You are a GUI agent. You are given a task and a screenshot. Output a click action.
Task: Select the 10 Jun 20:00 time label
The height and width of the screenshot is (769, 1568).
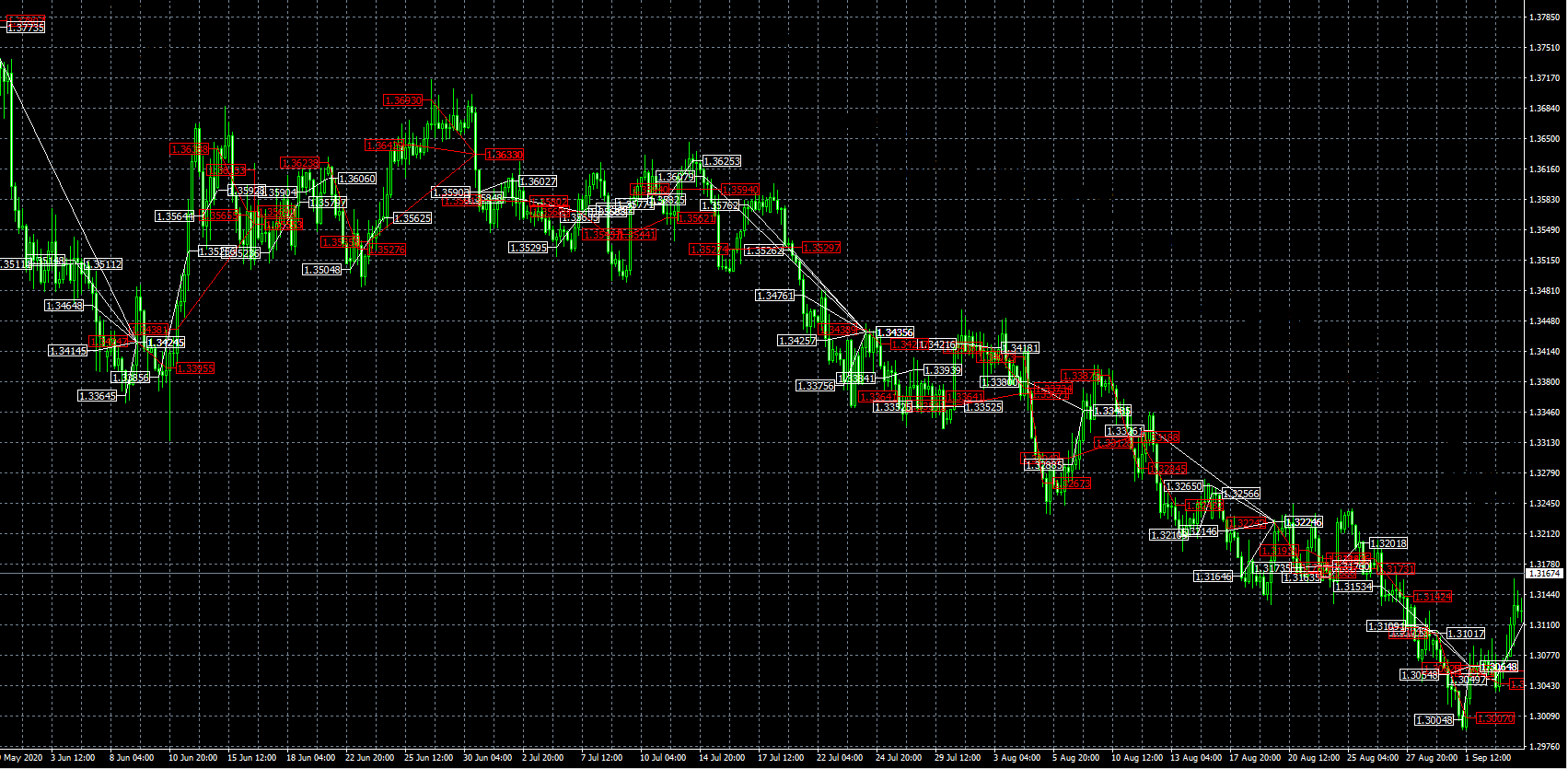pyautogui.click(x=193, y=758)
